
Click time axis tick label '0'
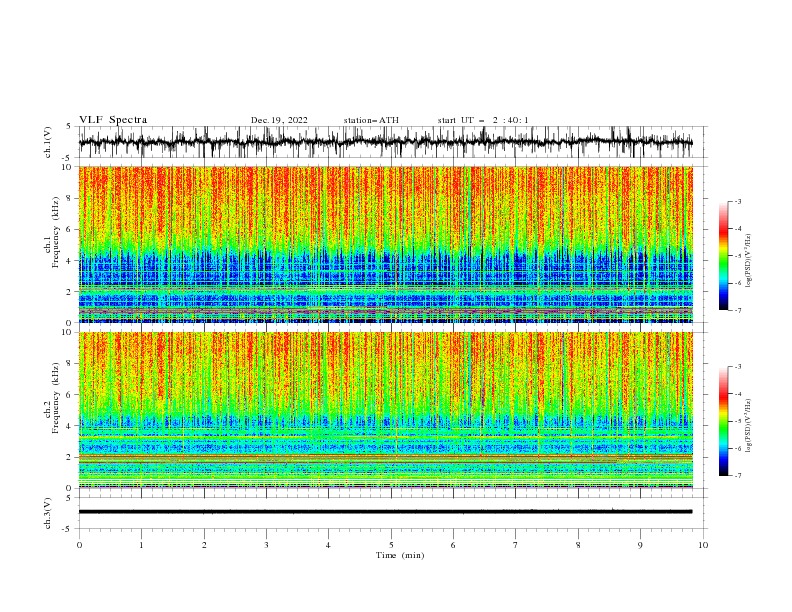(x=79, y=545)
